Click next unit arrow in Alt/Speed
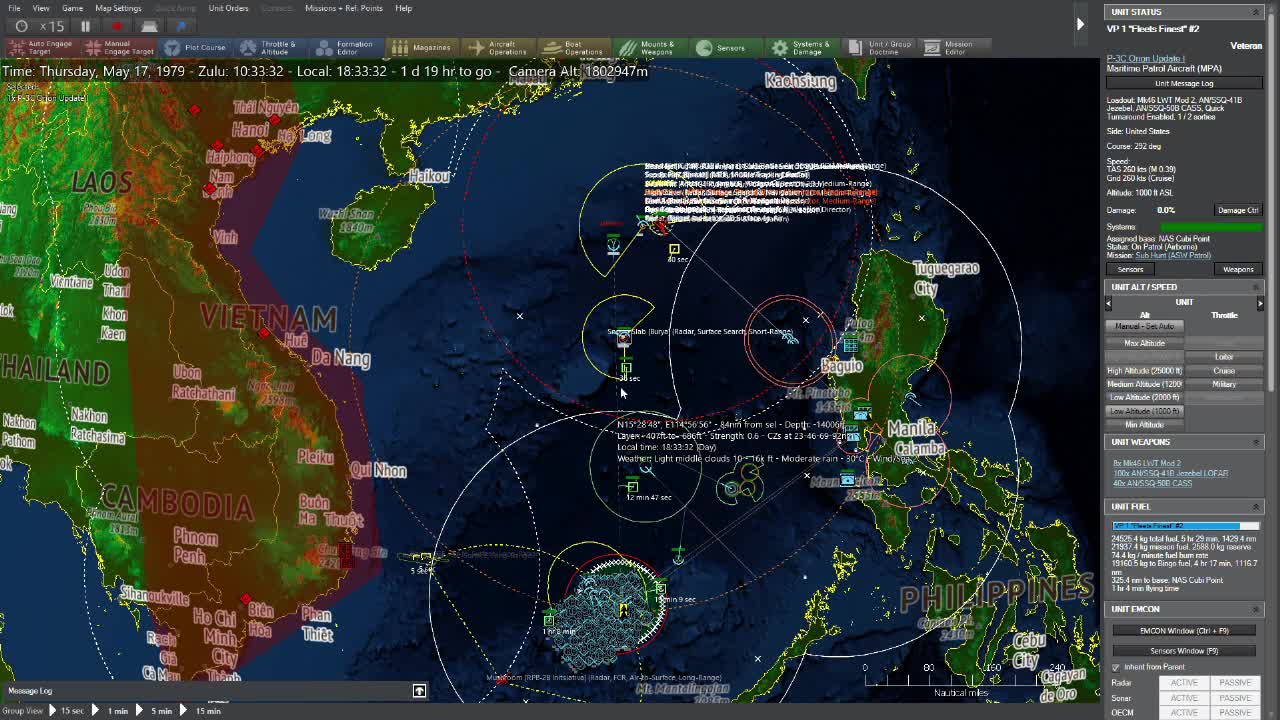Screen dimensions: 1280x720 point(1260,303)
